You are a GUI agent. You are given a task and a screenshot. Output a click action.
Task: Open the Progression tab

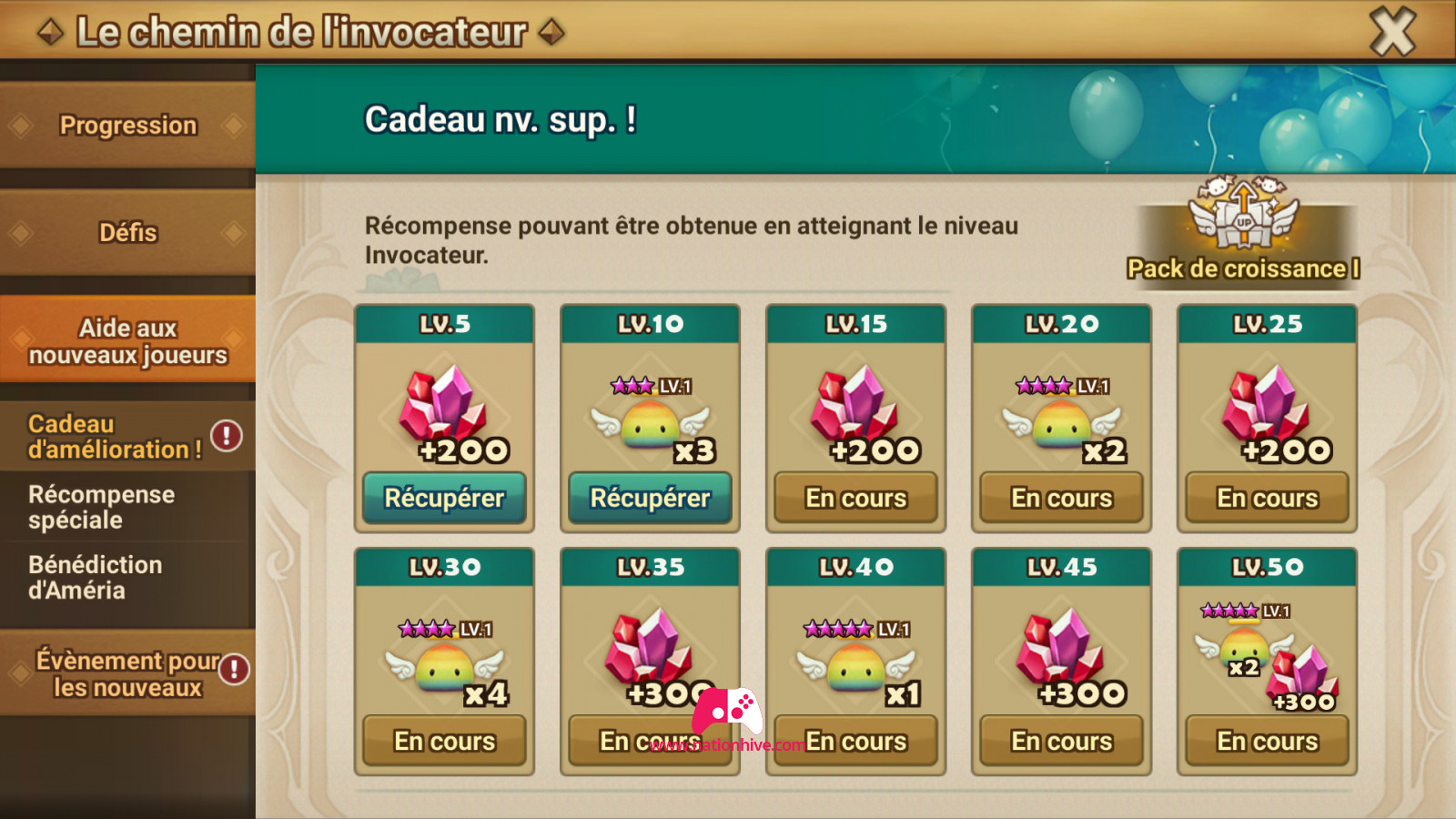[127, 125]
